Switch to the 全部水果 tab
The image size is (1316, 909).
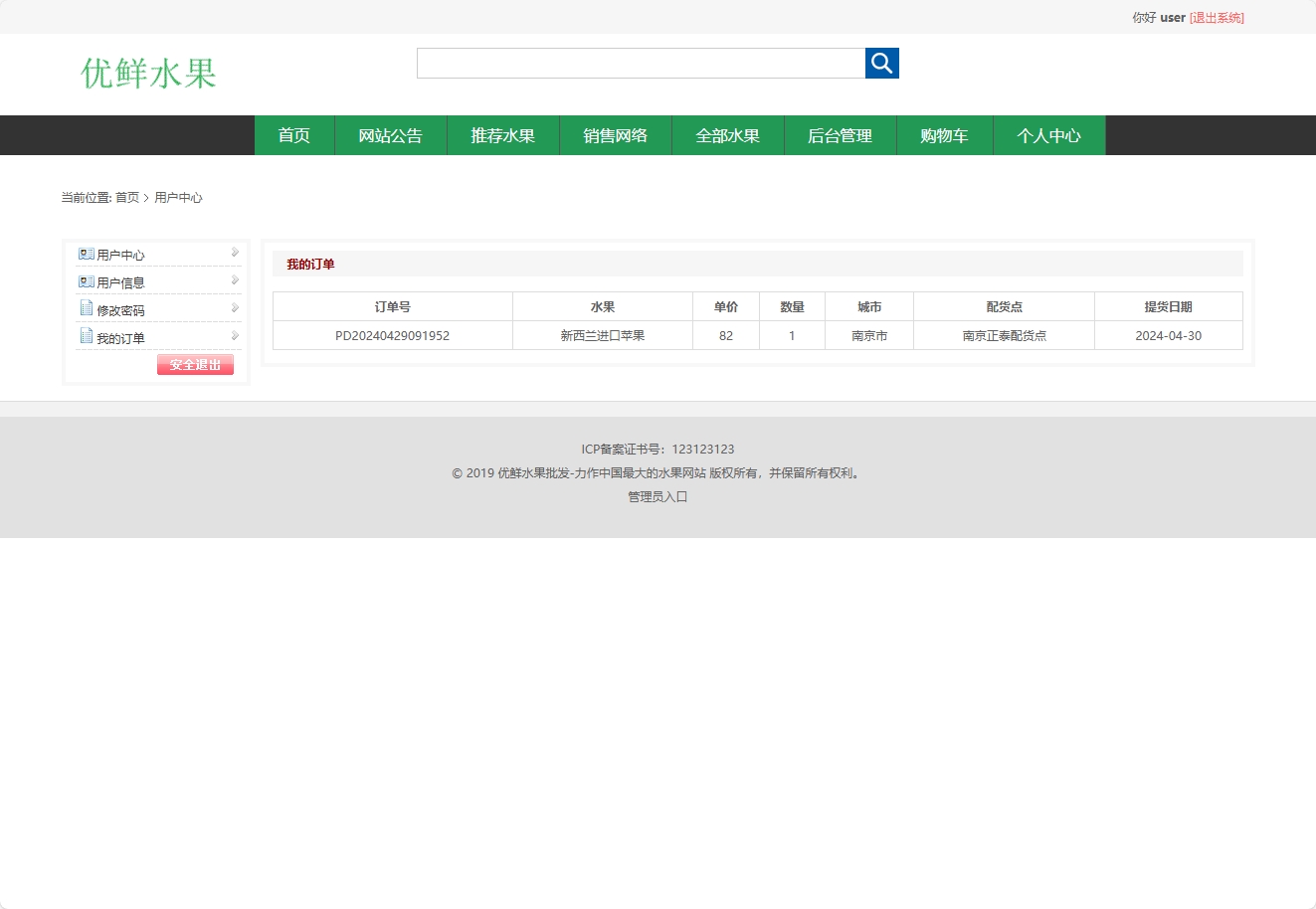click(728, 135)
